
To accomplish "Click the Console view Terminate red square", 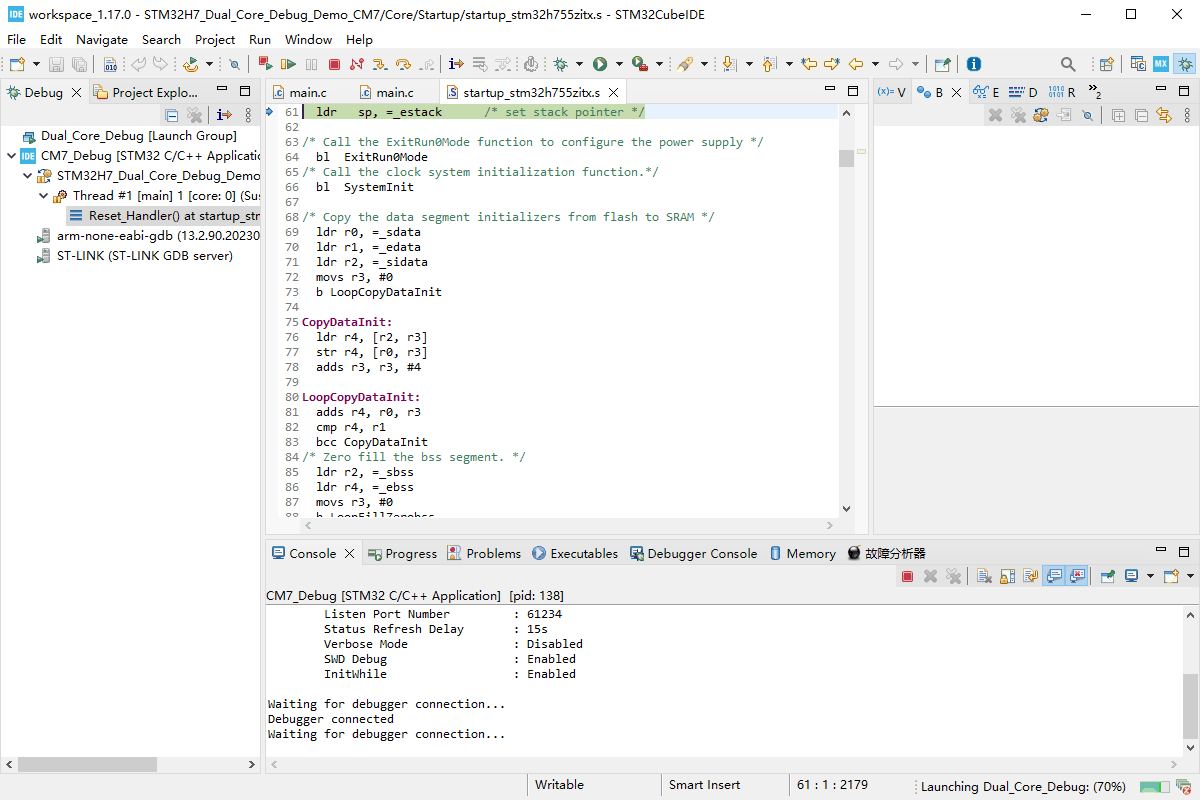I will click(x=907, y=576).
